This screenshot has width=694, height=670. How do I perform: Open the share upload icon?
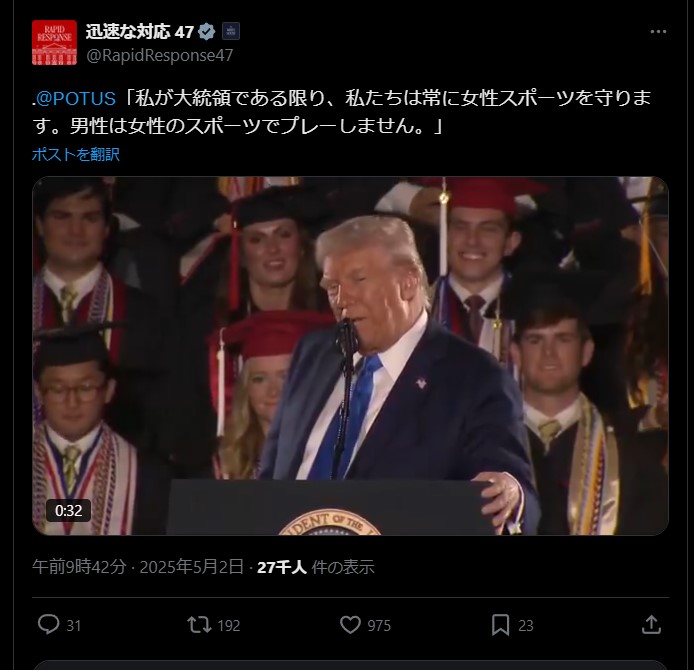[x=651, y=625]
